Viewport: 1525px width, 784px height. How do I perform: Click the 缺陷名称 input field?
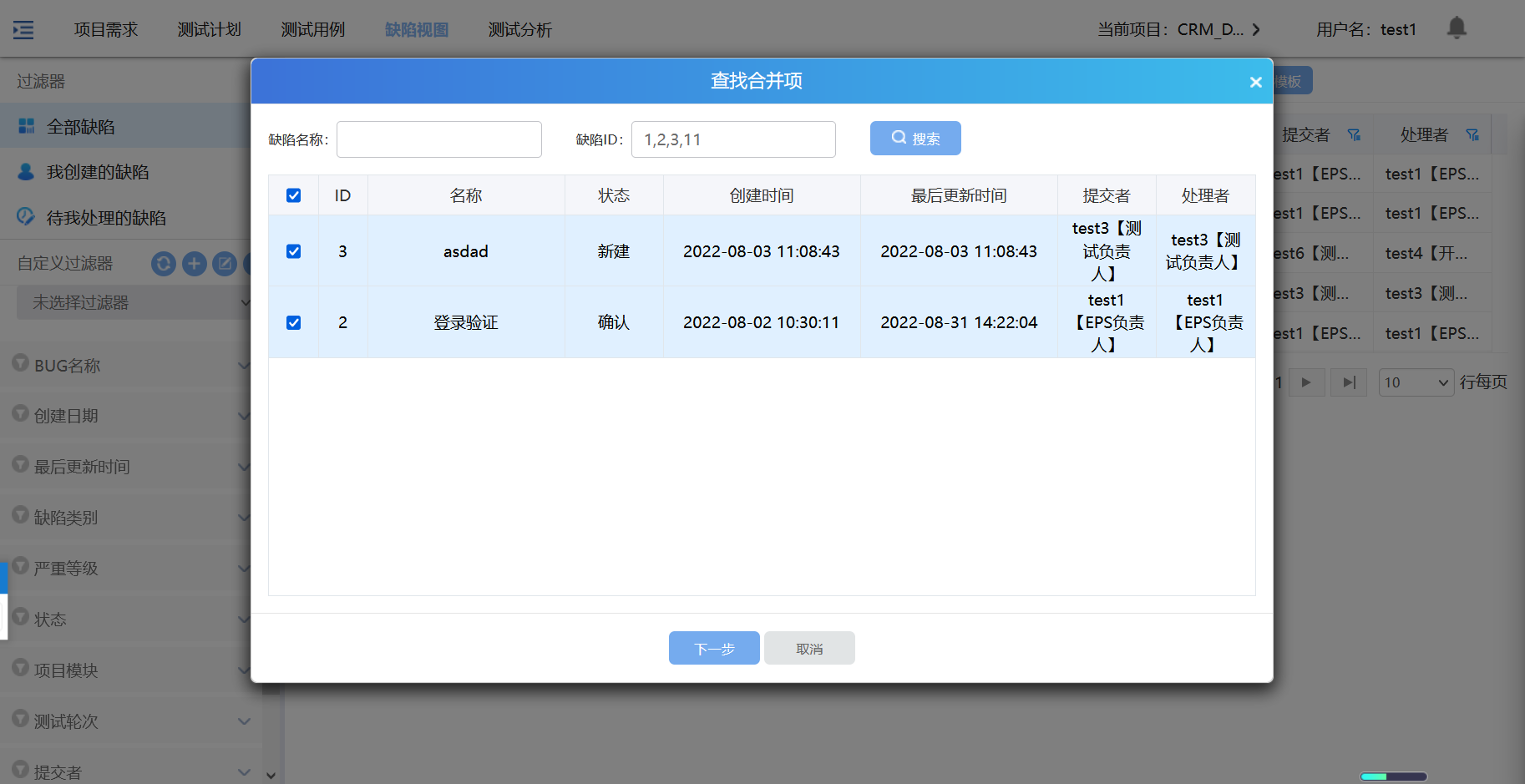[438, 139]
